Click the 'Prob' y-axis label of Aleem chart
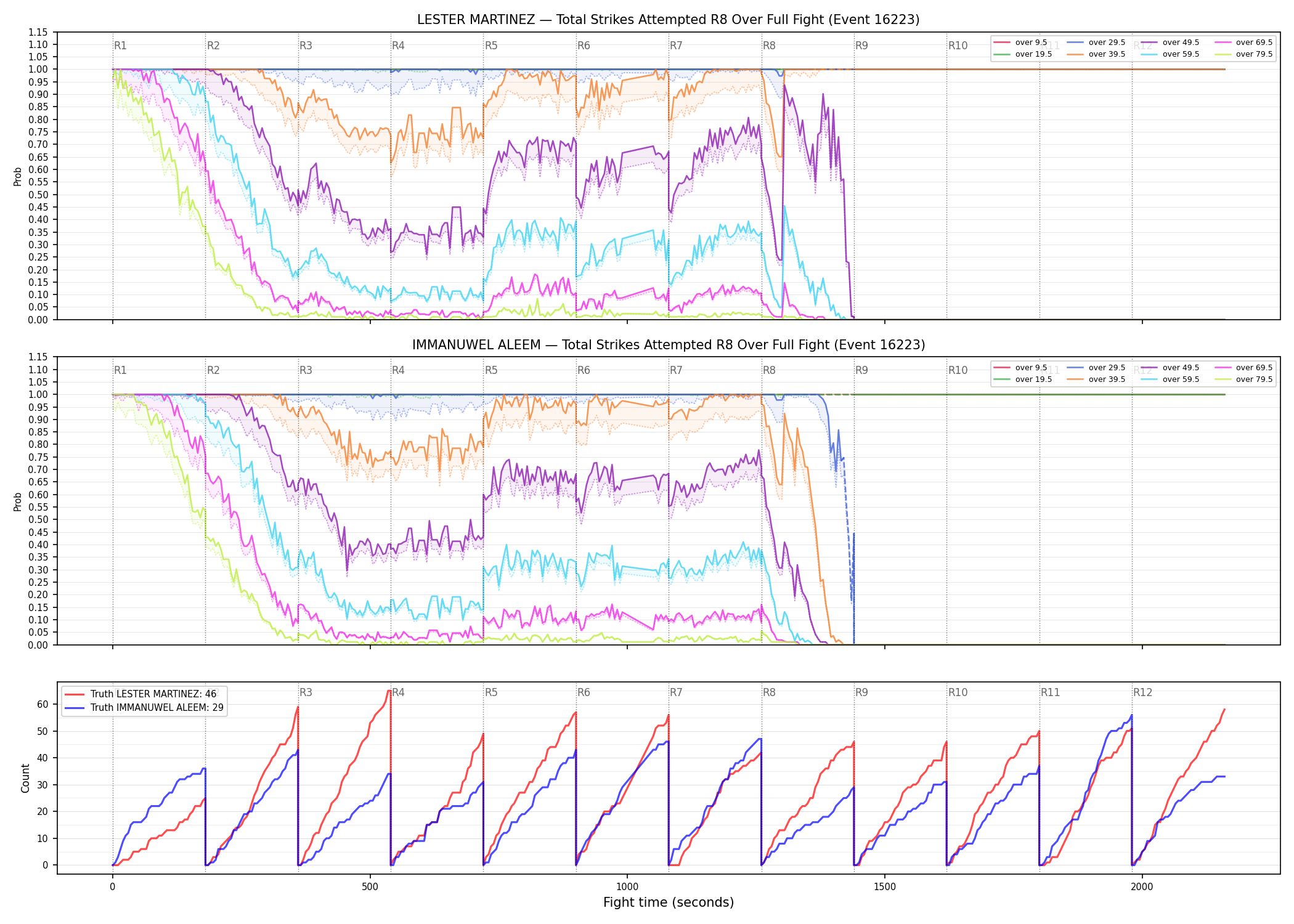The image size is (1294, 924). point(18,501)
